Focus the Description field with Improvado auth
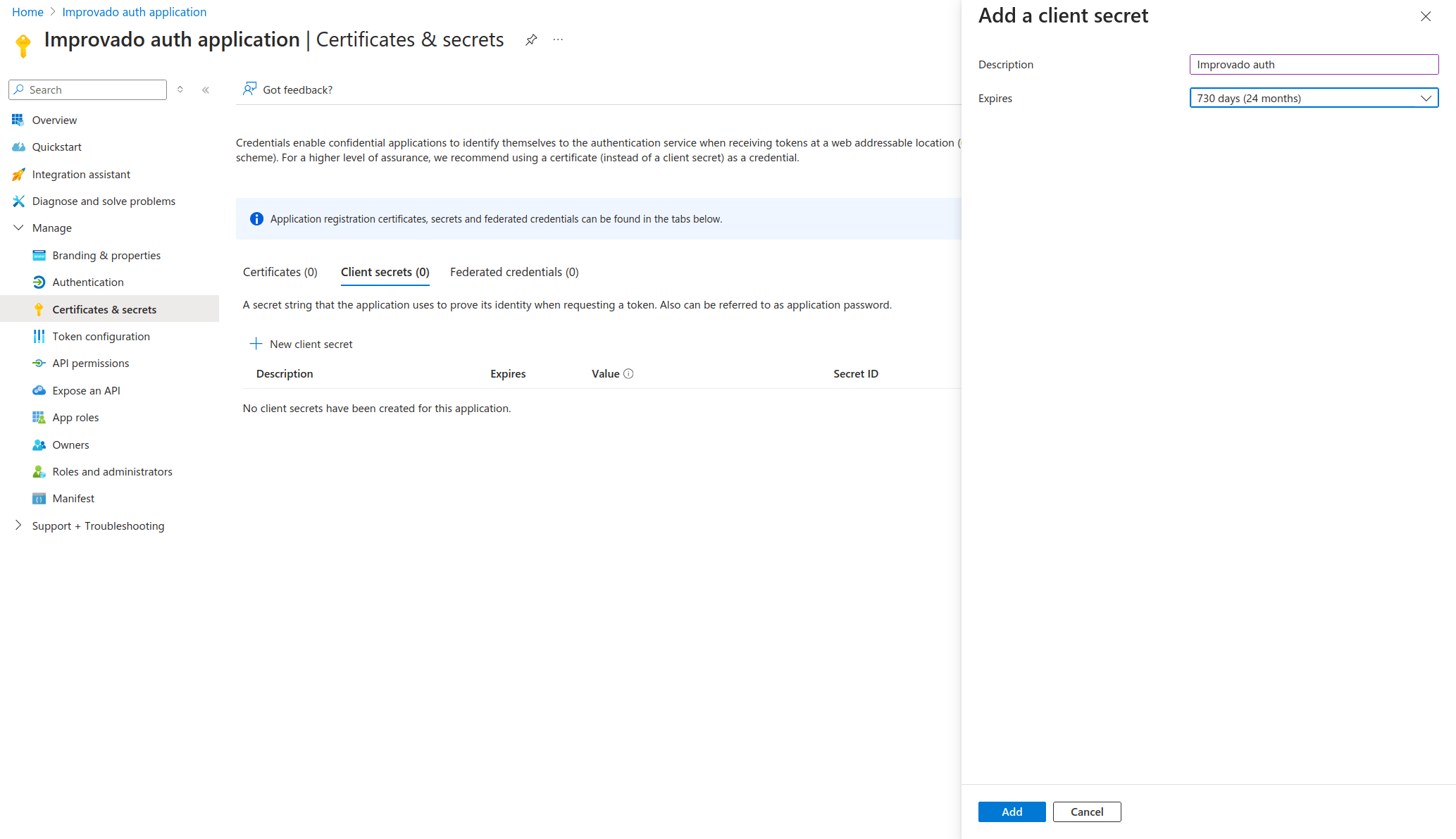 tap(1314, 64)
